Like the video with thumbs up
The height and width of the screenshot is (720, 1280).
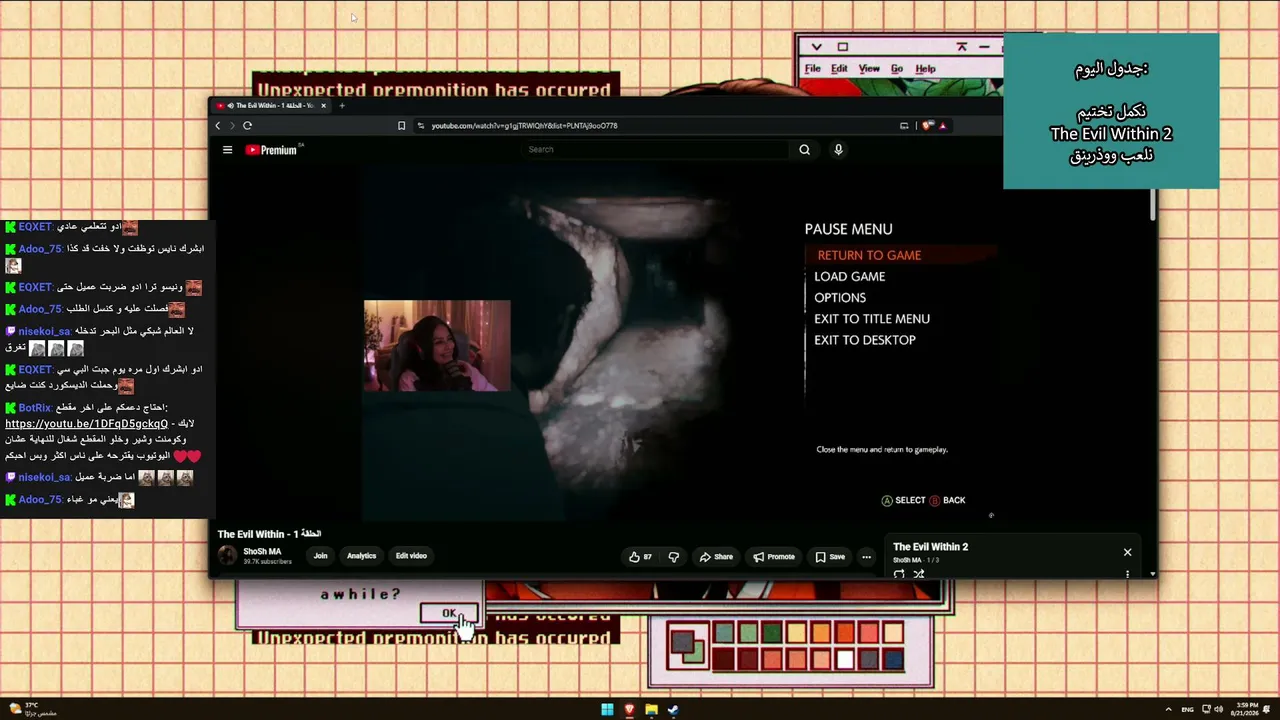pyautogui.click(x=640, y=557)
